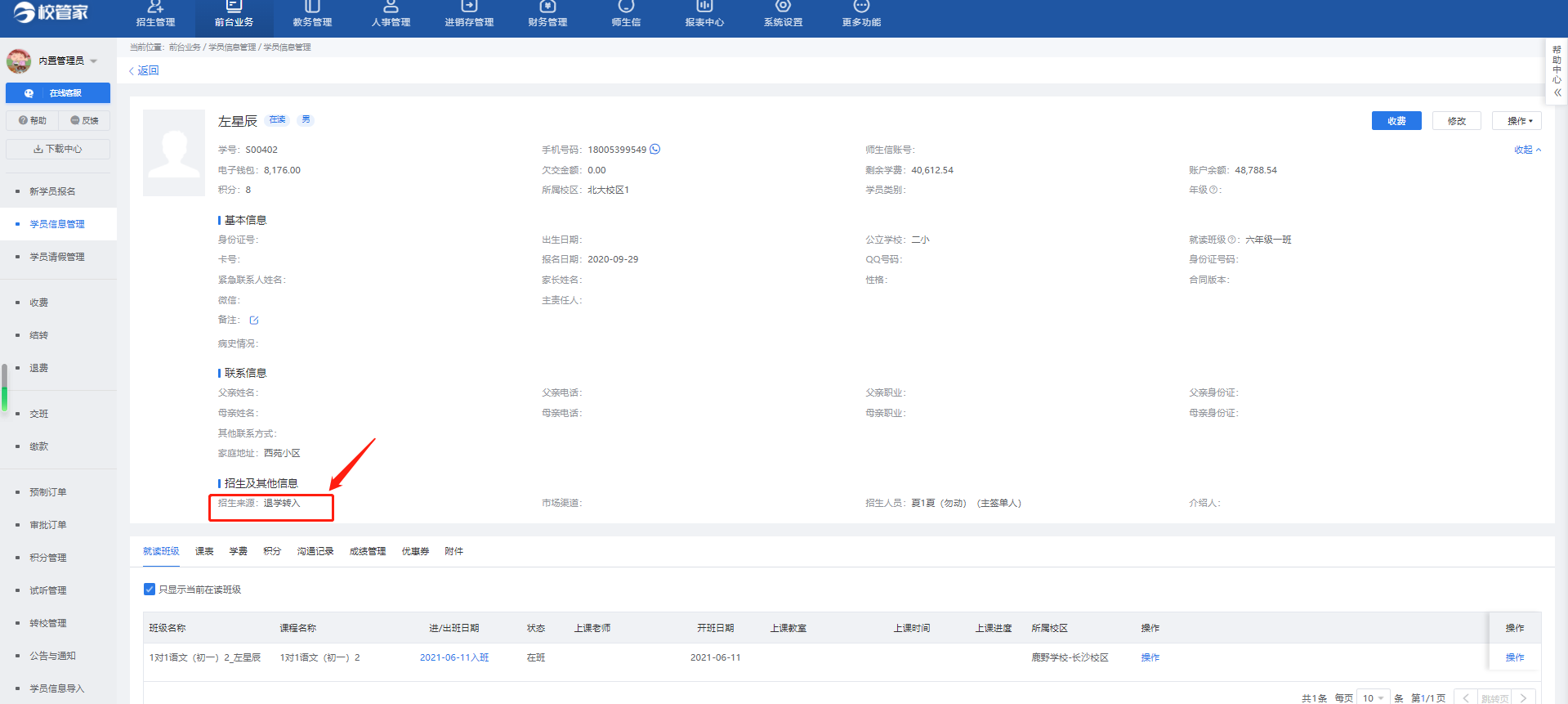Click the class name 1对1语文（初一）2_左星辰
This screenshot has width=1568, height=704.
[205, 657]
